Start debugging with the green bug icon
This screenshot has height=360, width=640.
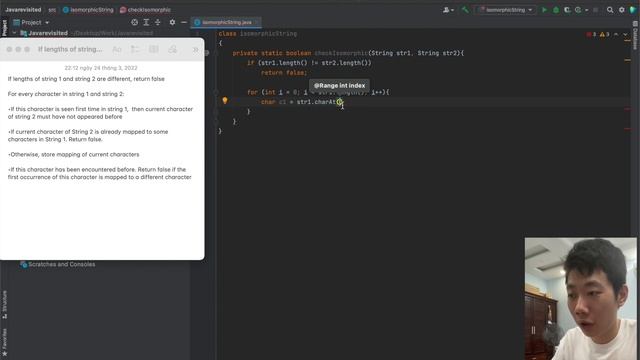point(556,10)
